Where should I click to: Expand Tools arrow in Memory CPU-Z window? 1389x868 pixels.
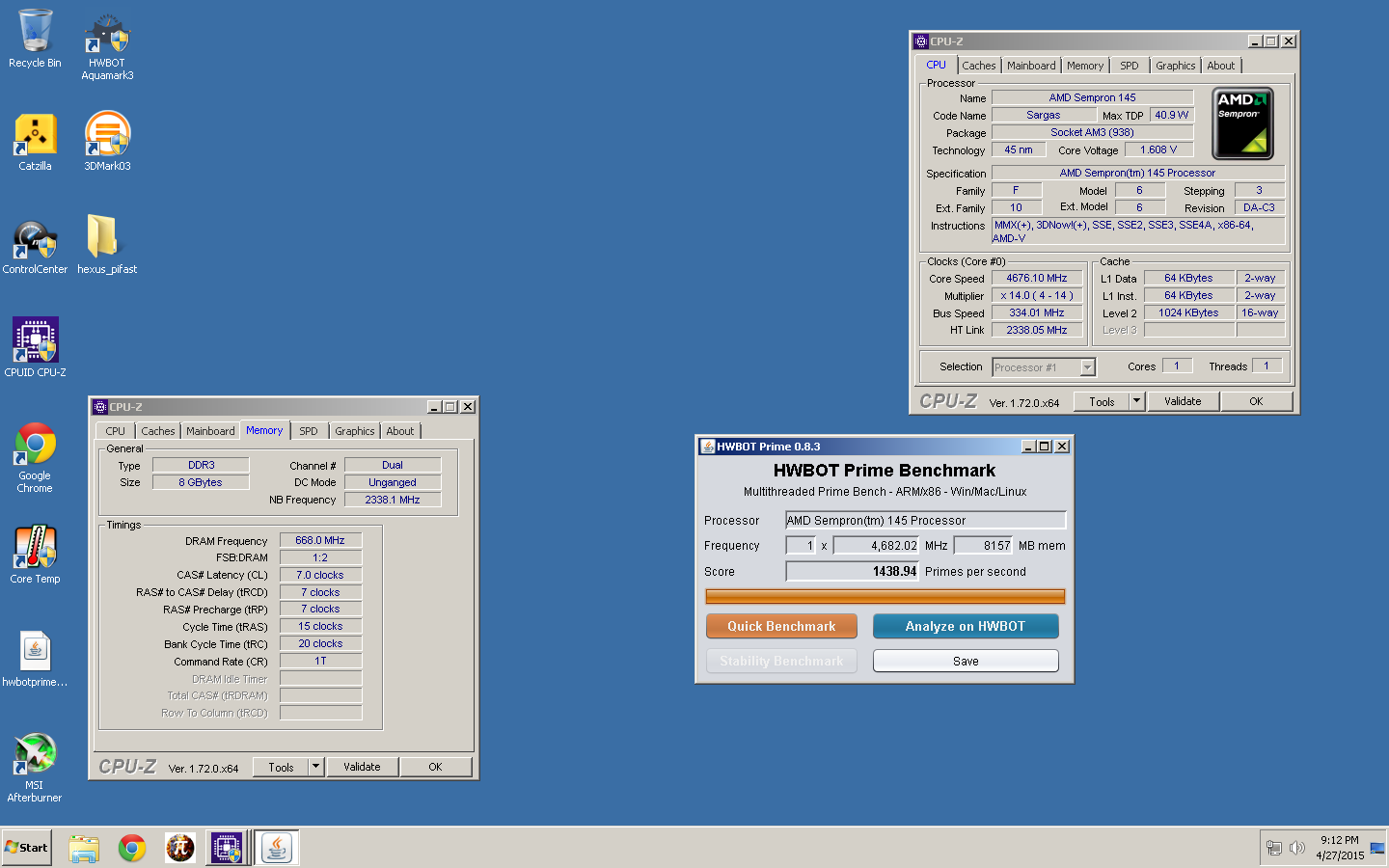click(x=315, y=767)
